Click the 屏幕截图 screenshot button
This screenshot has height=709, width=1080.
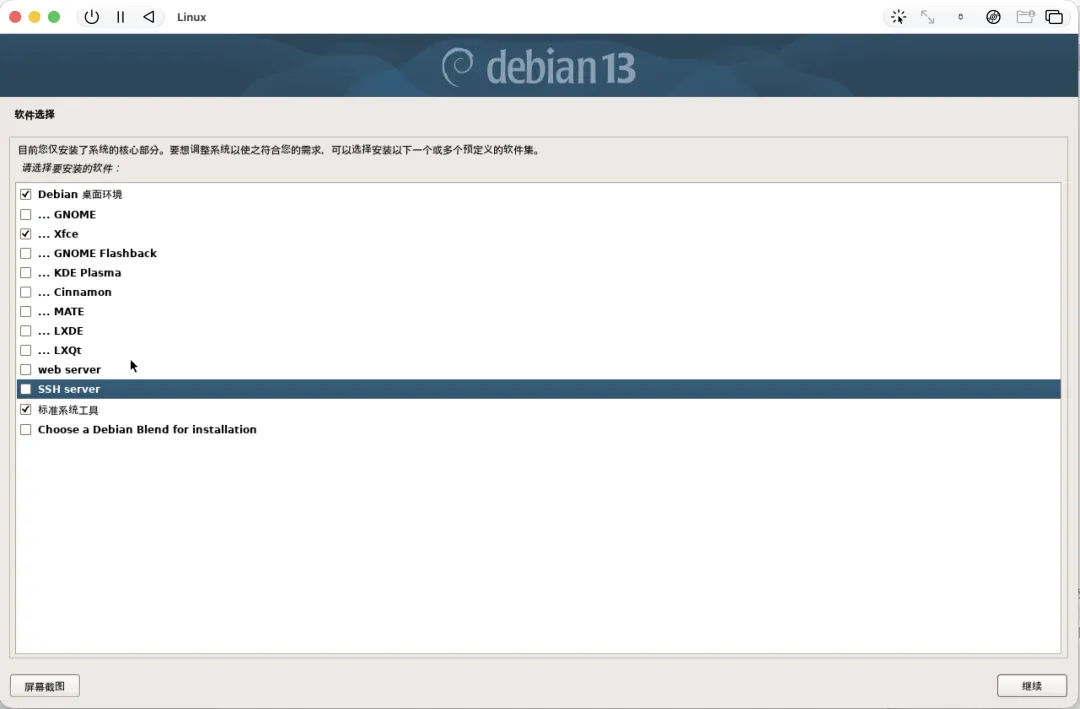click(45, 686)
